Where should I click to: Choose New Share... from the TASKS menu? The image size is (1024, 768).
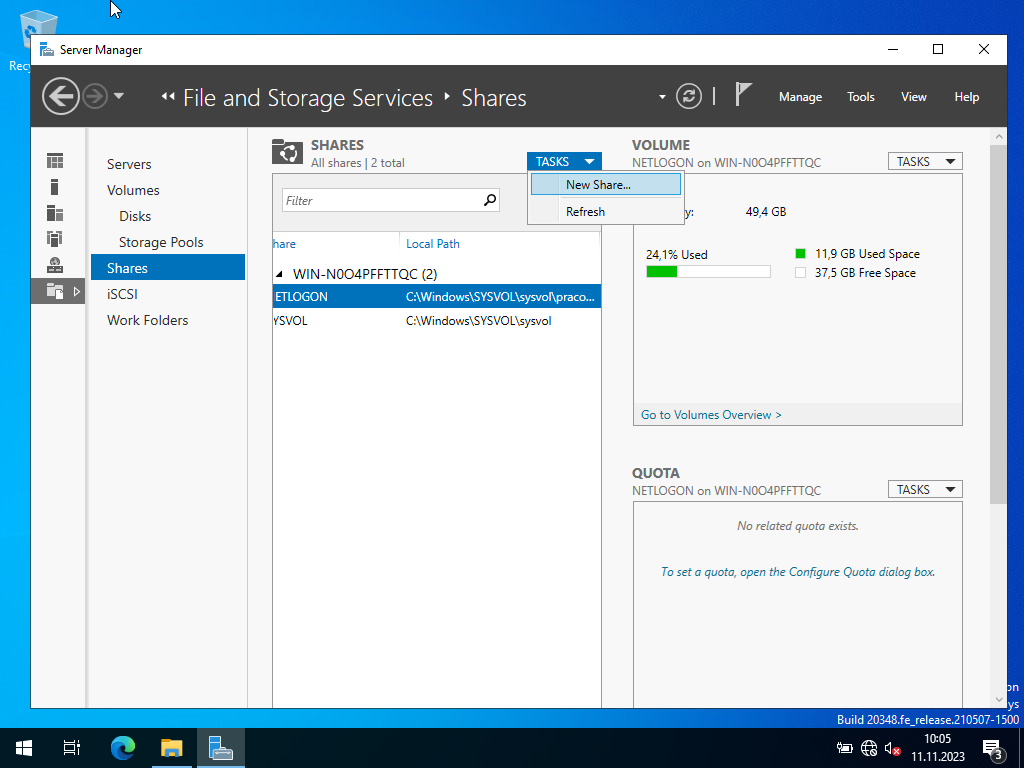[598, 184]
